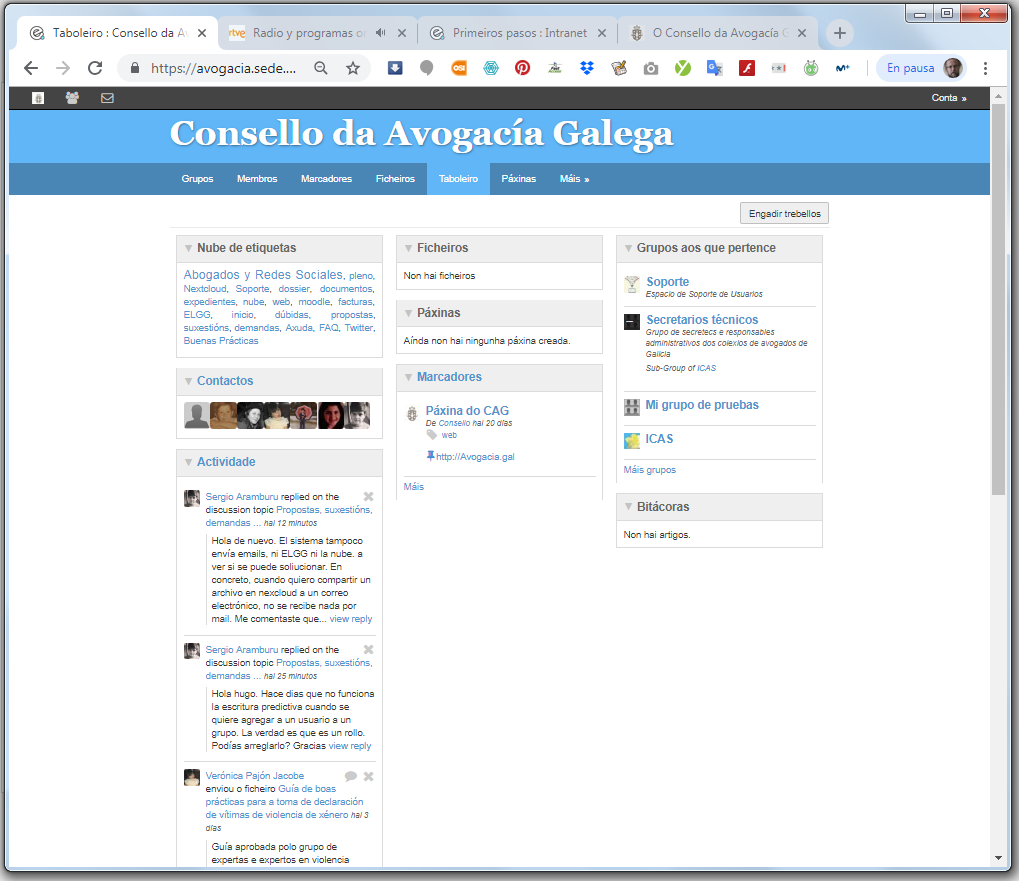This screenshot has height=881, width=1019.
Task: Delete Sergio Aramburu's 12-minute-old activity entry
Action: point(368,497)
